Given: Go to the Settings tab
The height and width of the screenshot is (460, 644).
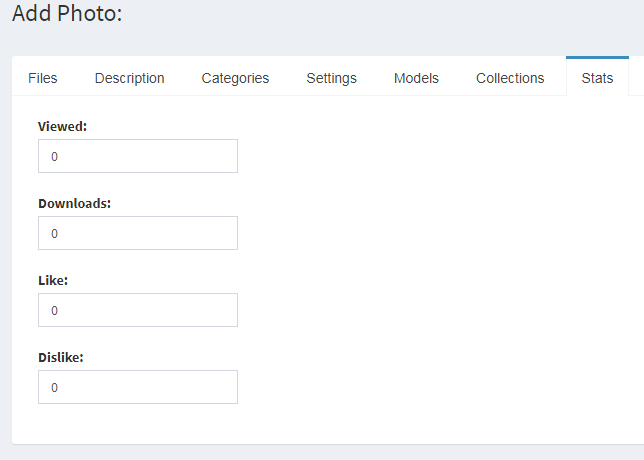Looking at the screenshot, I should (x=331, y=78).
